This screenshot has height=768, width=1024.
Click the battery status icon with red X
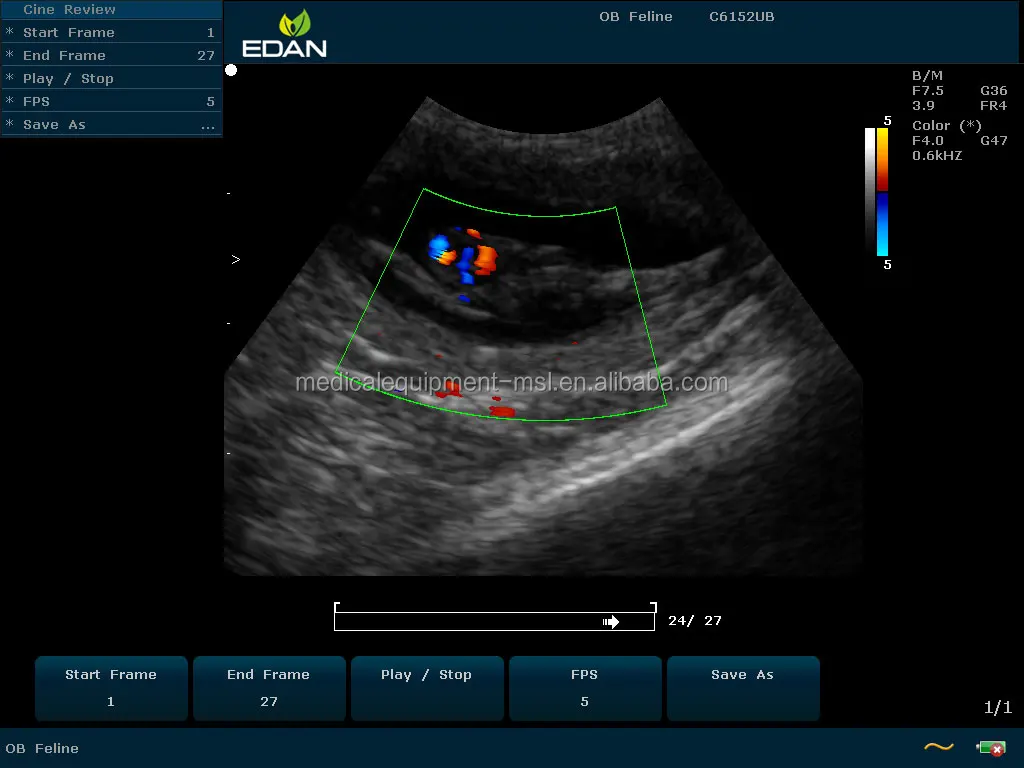tap(991, 747)
